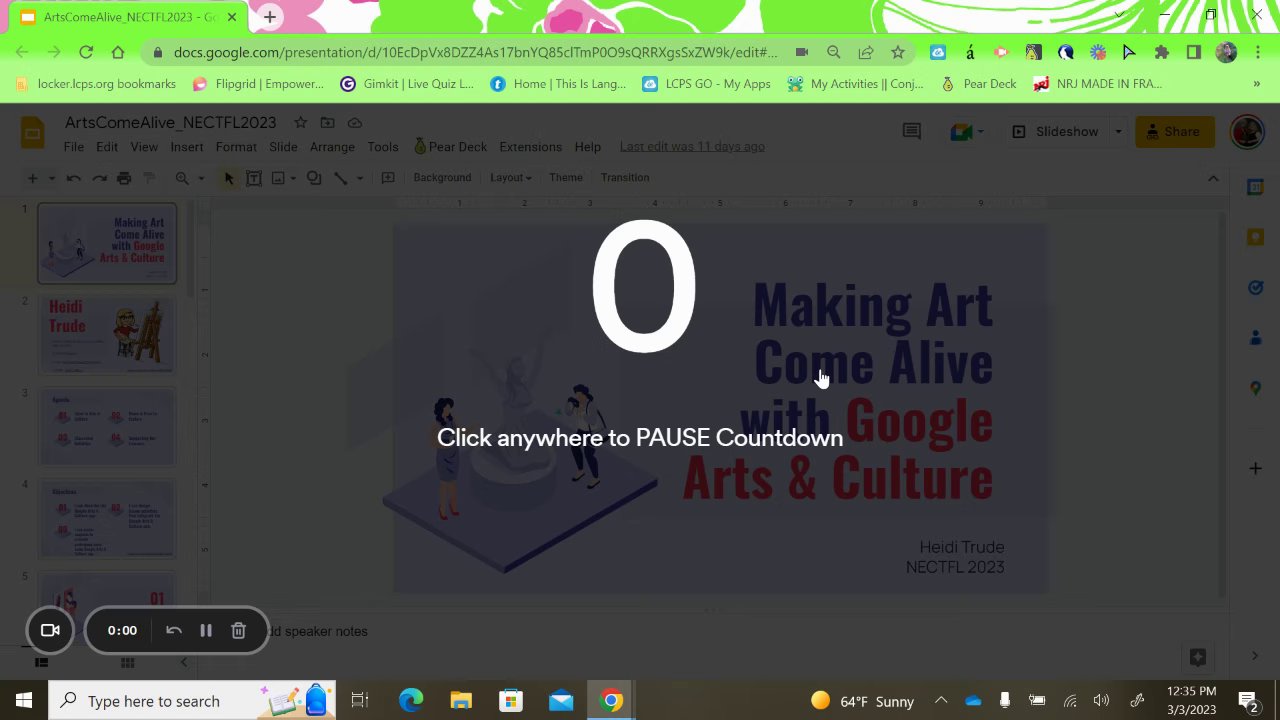Restart the recording with the undo arrow
Viewport: 1280px width, 720px height.
[173, 631]
